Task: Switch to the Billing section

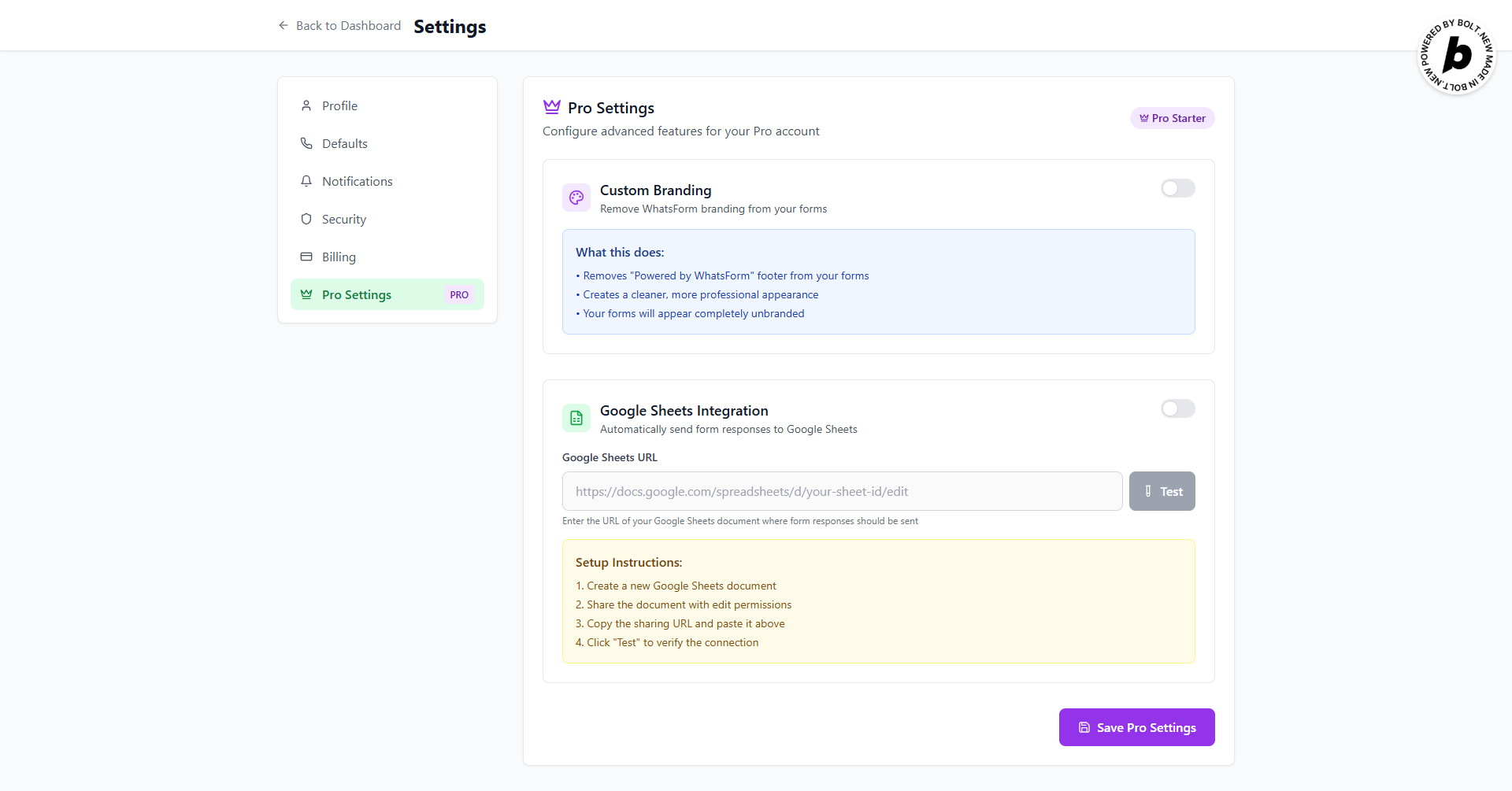Action: [339, 257]
